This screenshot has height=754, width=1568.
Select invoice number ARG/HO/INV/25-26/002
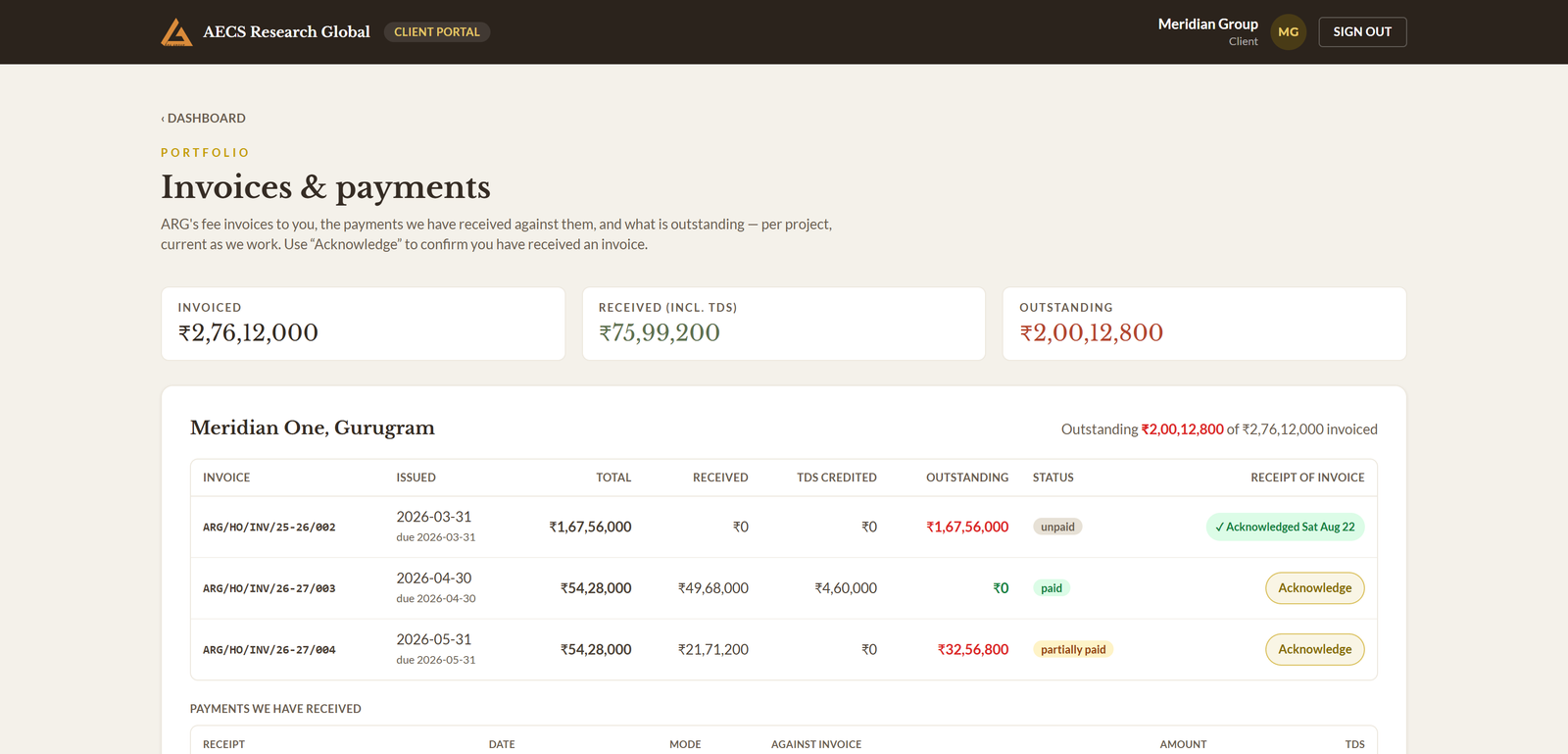coord(269,528)
